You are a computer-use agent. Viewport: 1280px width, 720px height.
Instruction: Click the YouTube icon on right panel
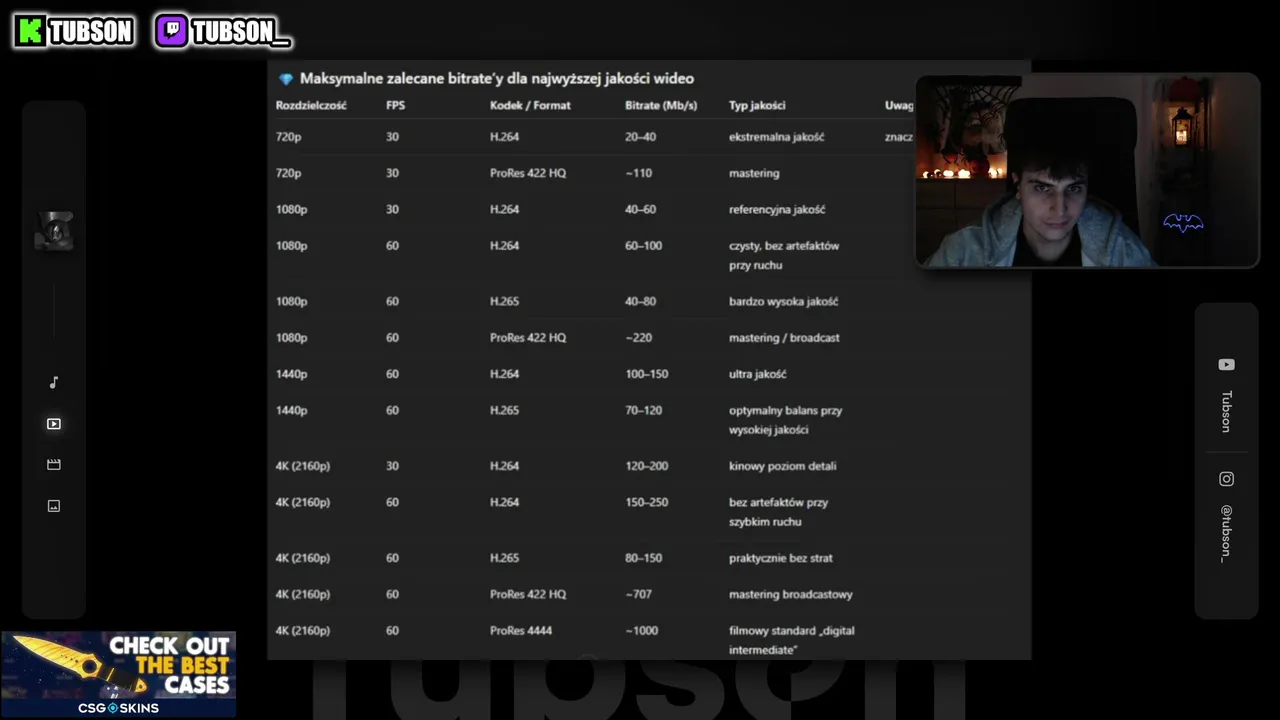coord(1226,365)
